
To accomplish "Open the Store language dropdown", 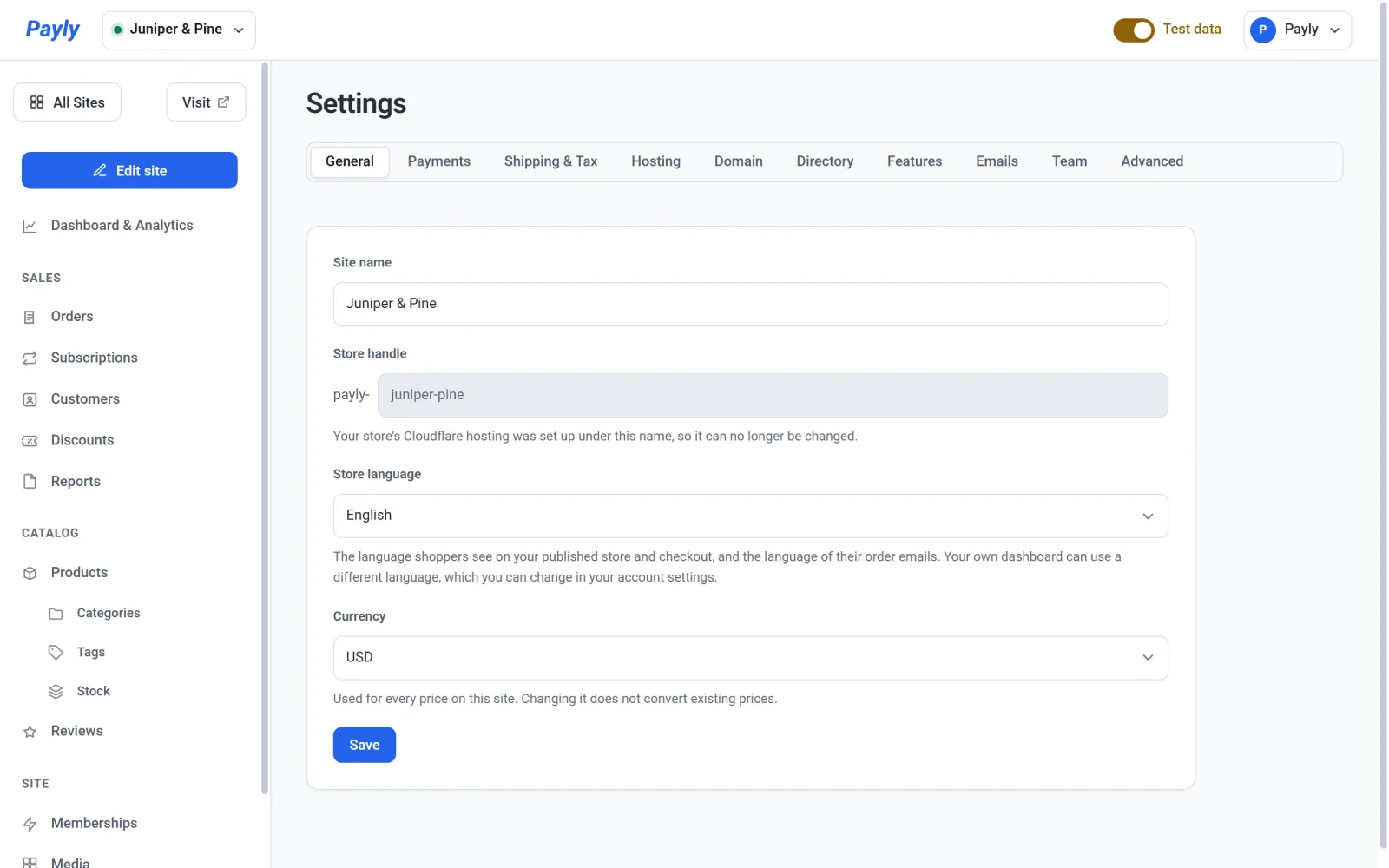I will click(750, 516).
